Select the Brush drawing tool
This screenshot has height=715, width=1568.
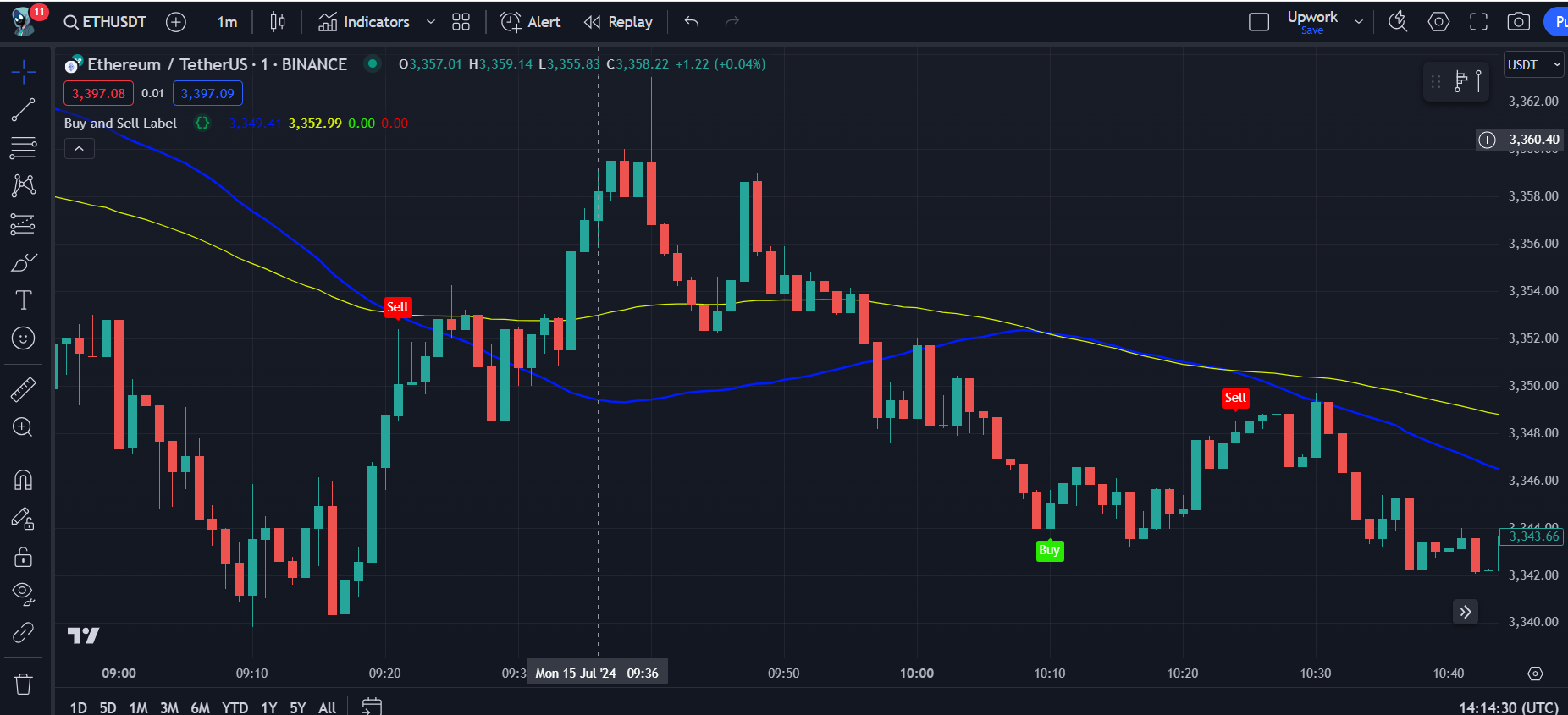pos(23,263)
